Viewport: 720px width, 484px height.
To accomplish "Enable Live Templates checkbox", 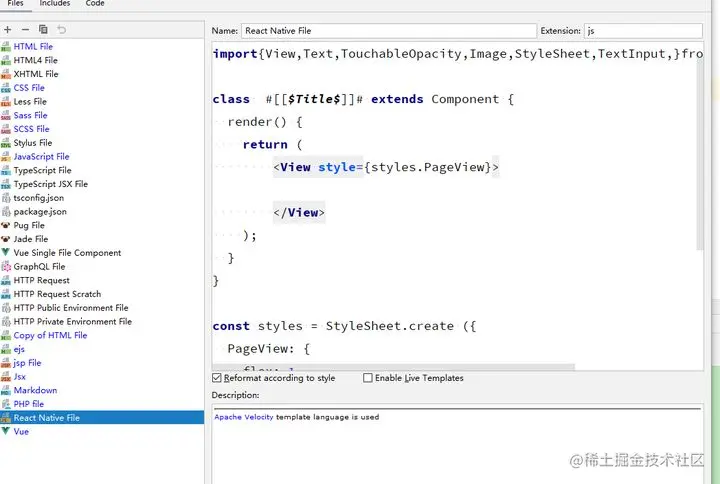I will [x=367, y=377].
